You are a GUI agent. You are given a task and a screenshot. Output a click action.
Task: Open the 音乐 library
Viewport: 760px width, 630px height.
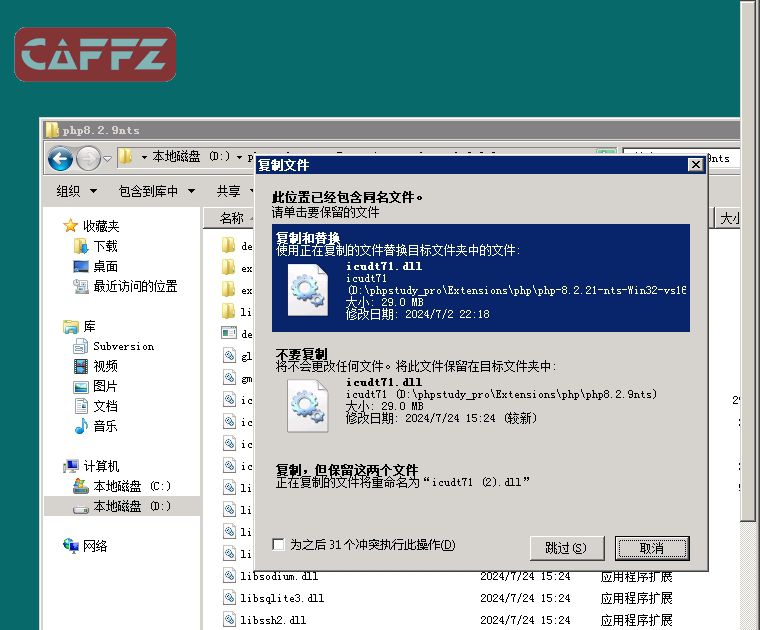click(105, 426)
